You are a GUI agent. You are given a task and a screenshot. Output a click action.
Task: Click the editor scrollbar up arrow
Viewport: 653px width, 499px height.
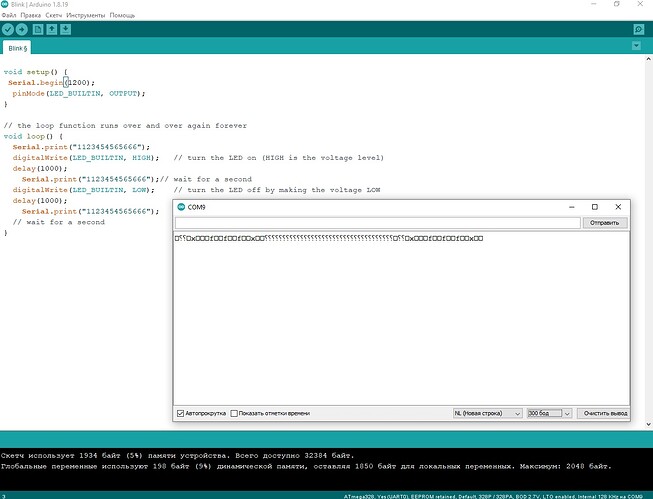(648, 59)
